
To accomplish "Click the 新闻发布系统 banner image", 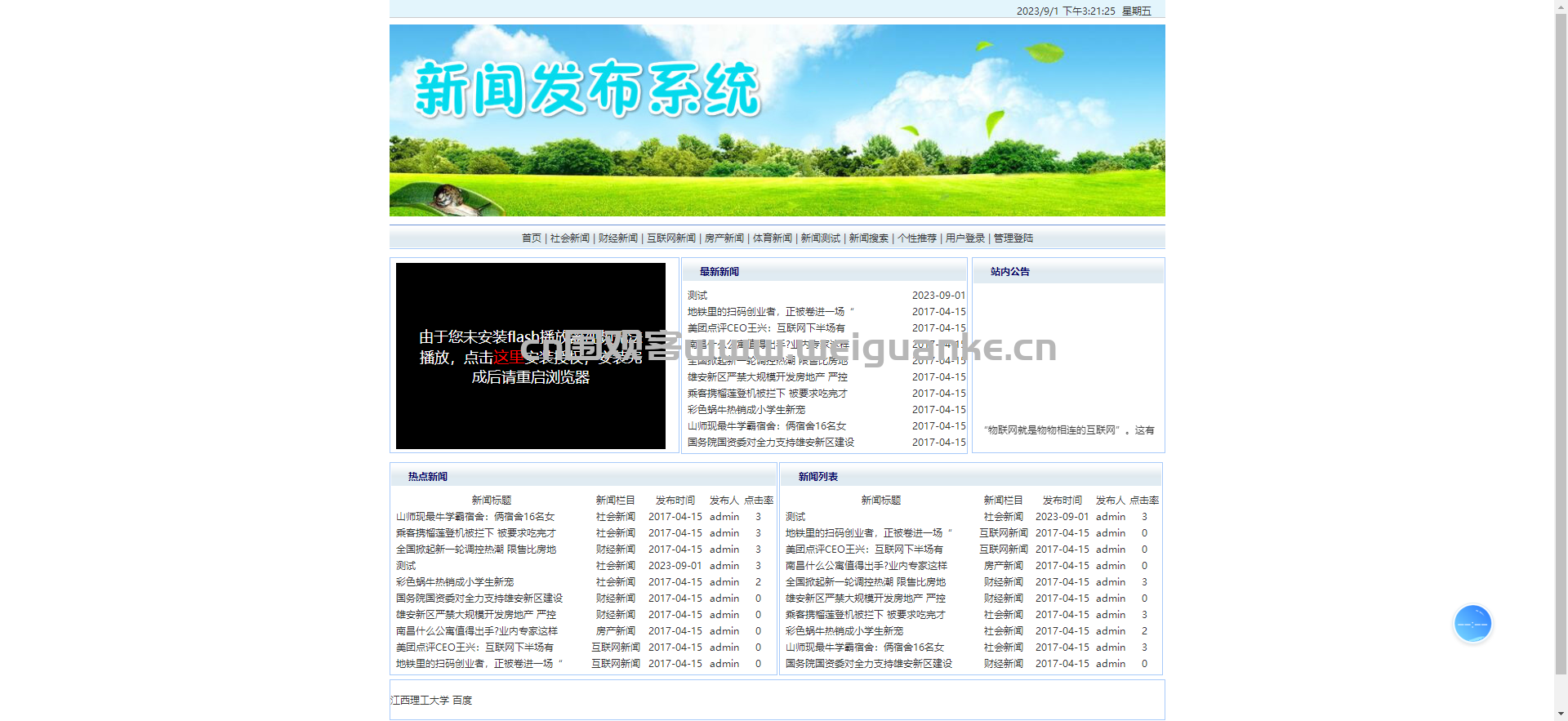I will (777, 121).
